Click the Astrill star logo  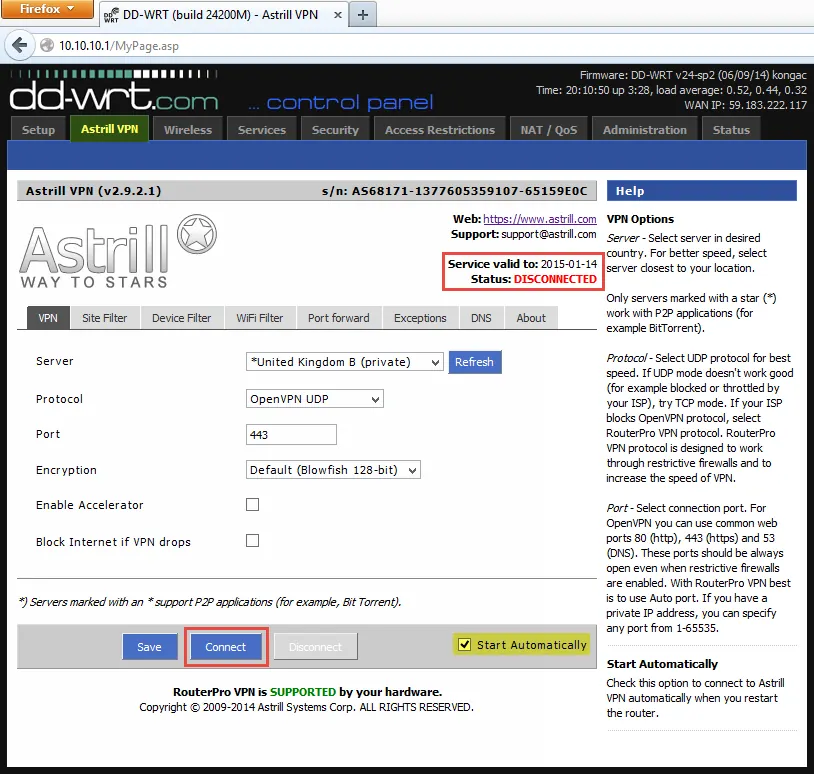(x=196, y=234)
